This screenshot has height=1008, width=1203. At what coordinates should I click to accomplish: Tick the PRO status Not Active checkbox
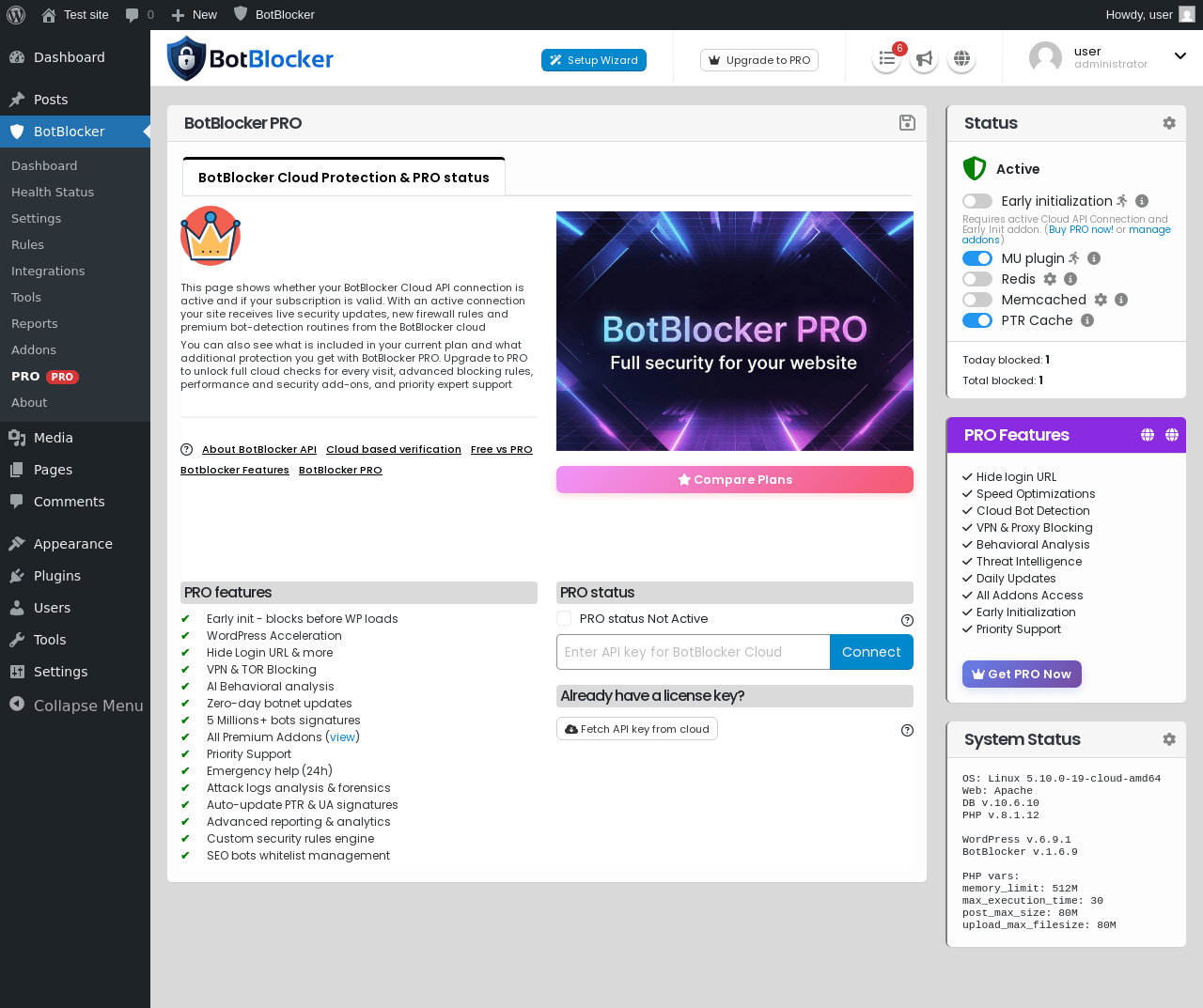point(564,618)
